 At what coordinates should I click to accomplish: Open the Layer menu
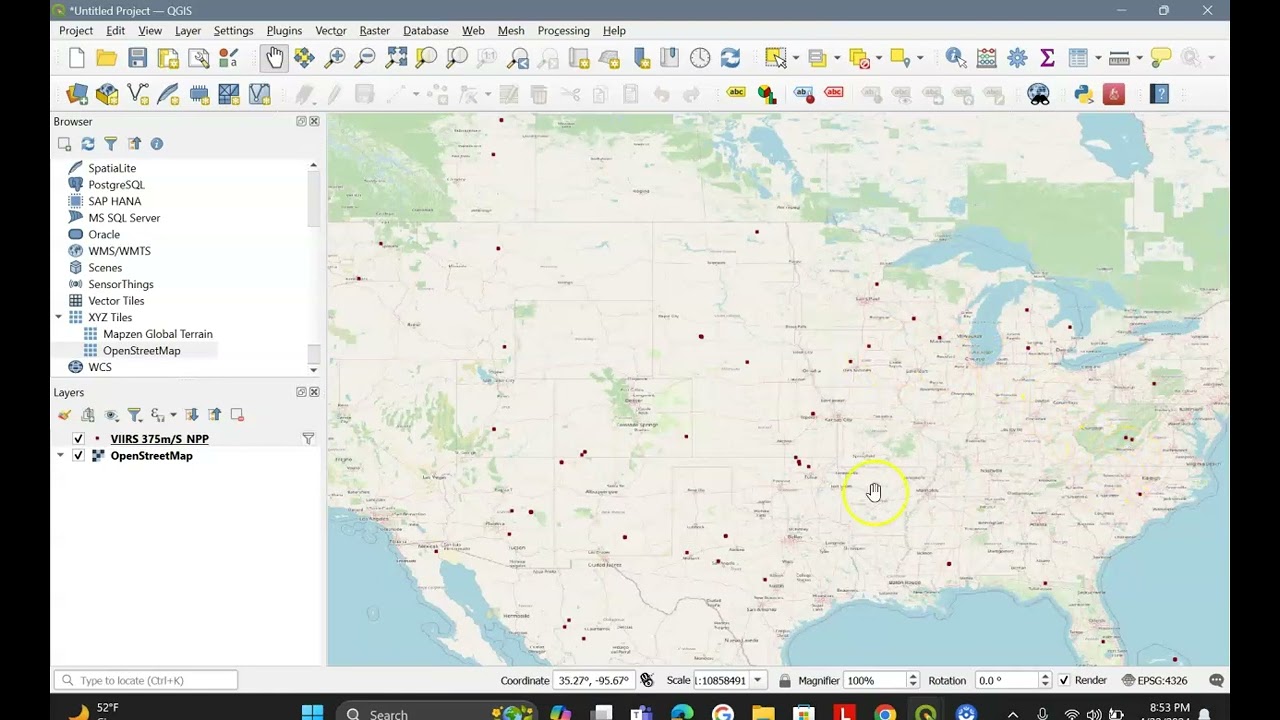(x=188, y=31)
